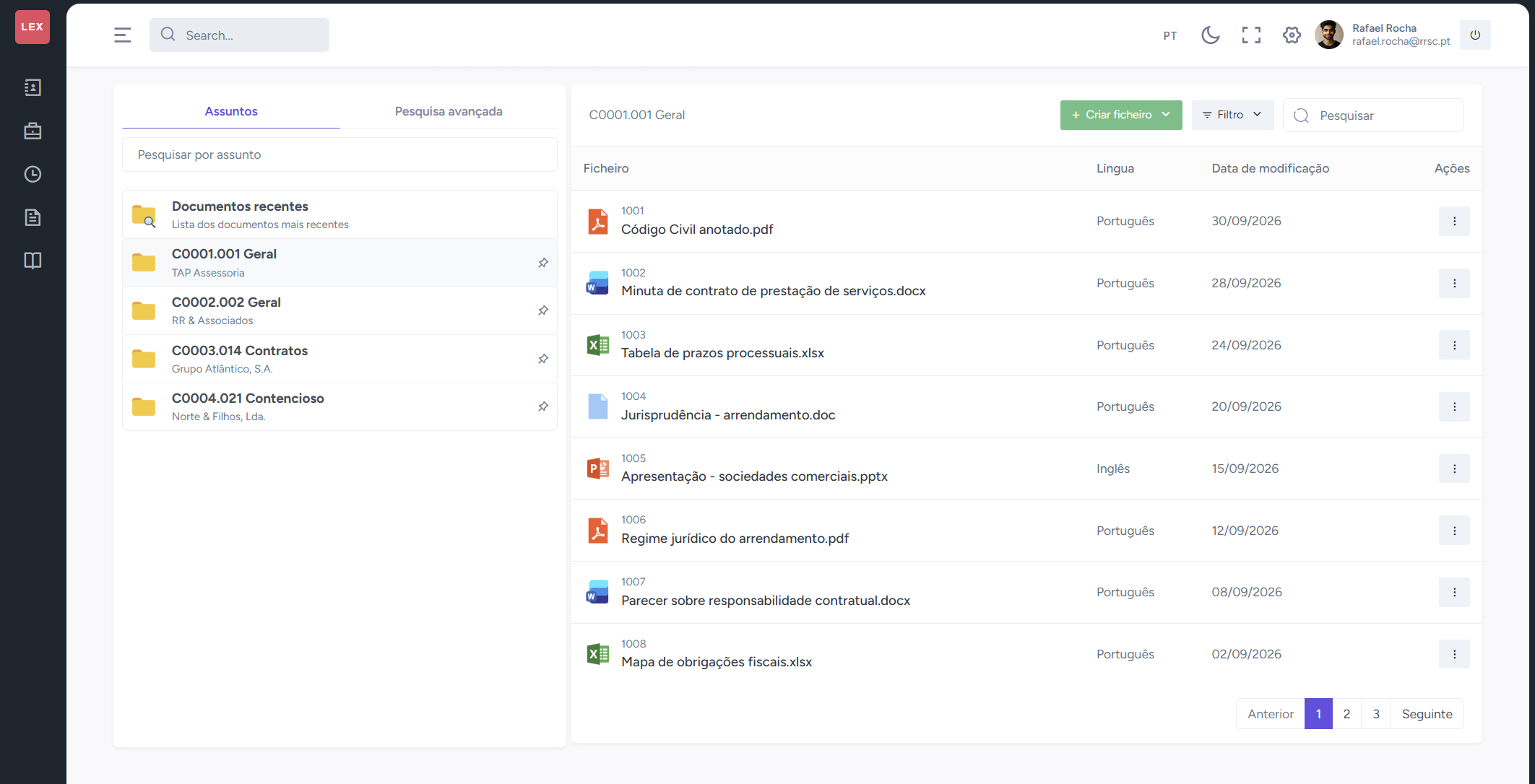Click the Pesquisar files search field
1535x784 pixels.
[1373, 116]
